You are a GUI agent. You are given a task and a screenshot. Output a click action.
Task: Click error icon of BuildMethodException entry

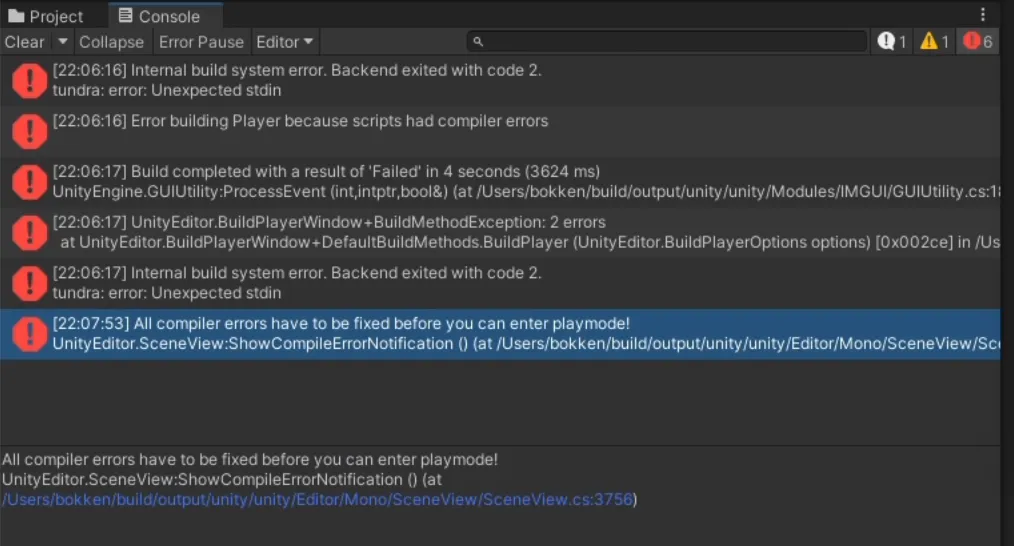(30, 232)
